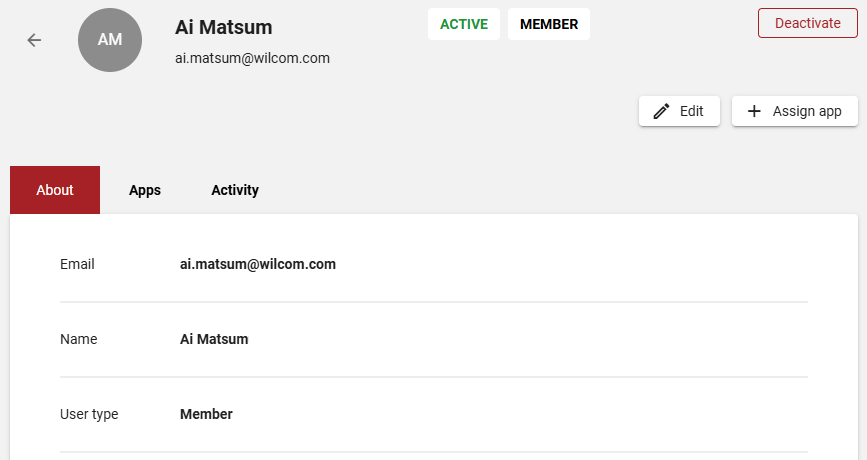Click the Ai Matsum header title

[x=223, y=27]
